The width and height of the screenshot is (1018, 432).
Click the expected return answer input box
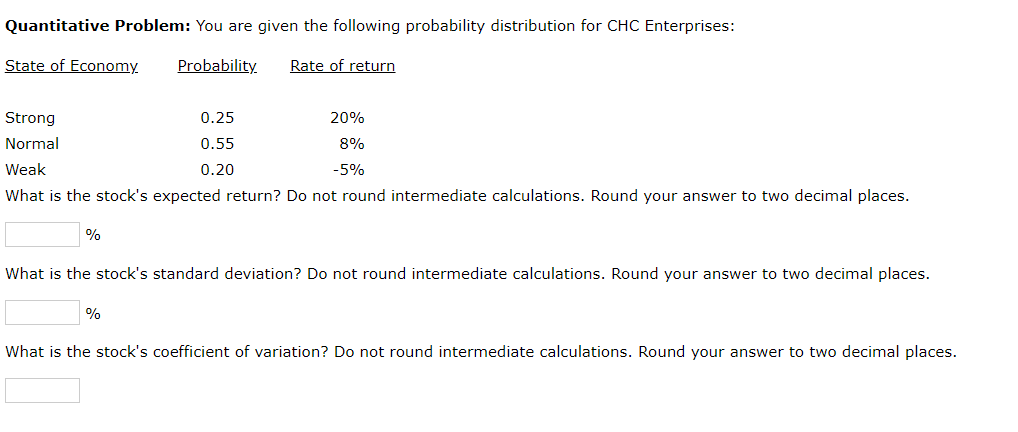click(42, 235)
